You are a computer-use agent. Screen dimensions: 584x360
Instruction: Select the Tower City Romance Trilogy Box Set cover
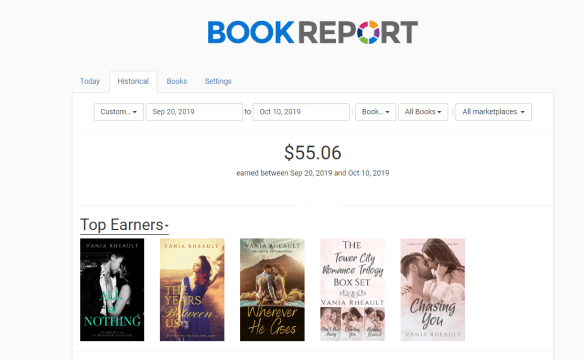352,290
